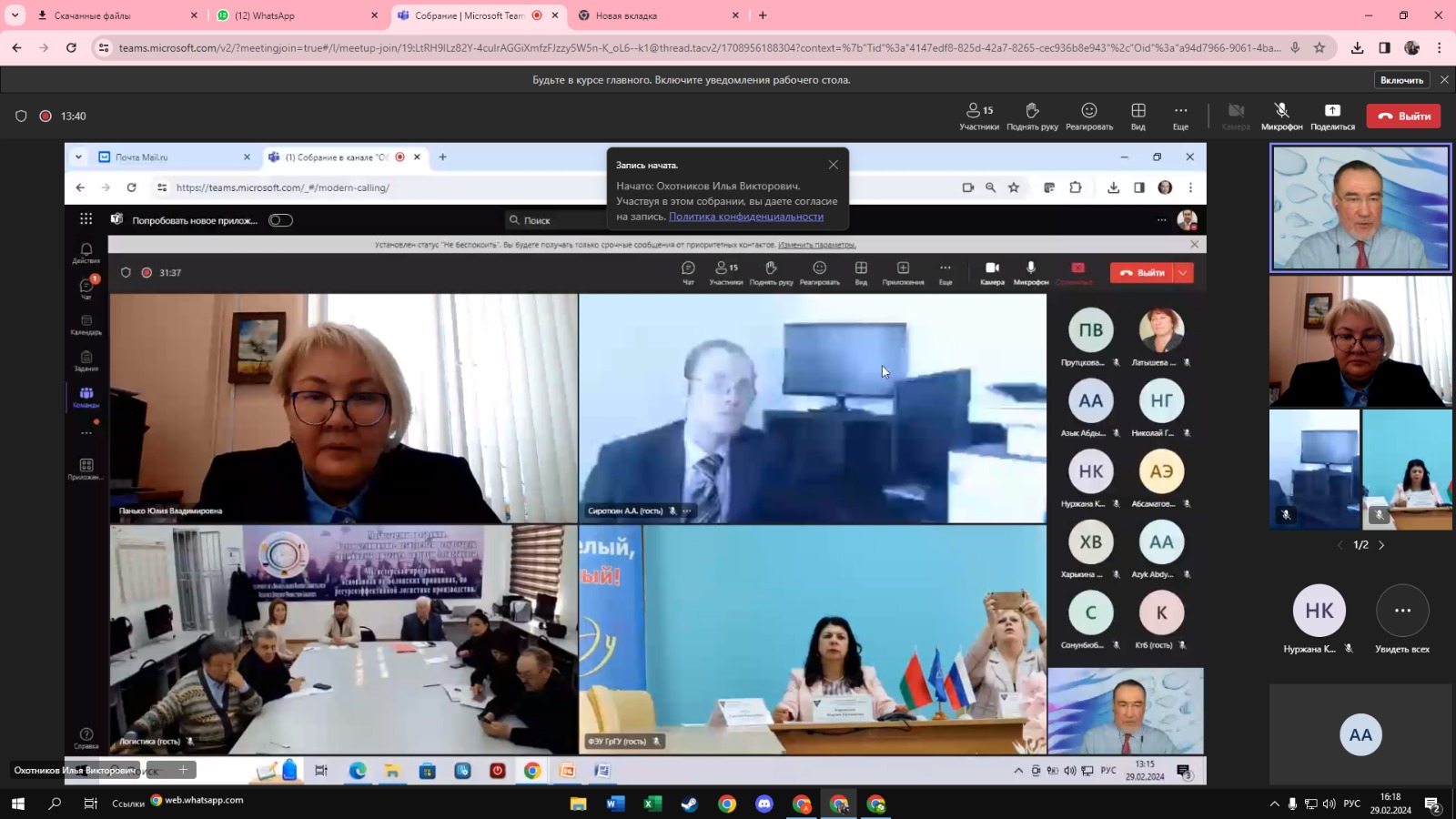This screenshot has width=1456, height=819.
Task: Open the Политика конфиденциальности link
Action: tap(746, 217)
